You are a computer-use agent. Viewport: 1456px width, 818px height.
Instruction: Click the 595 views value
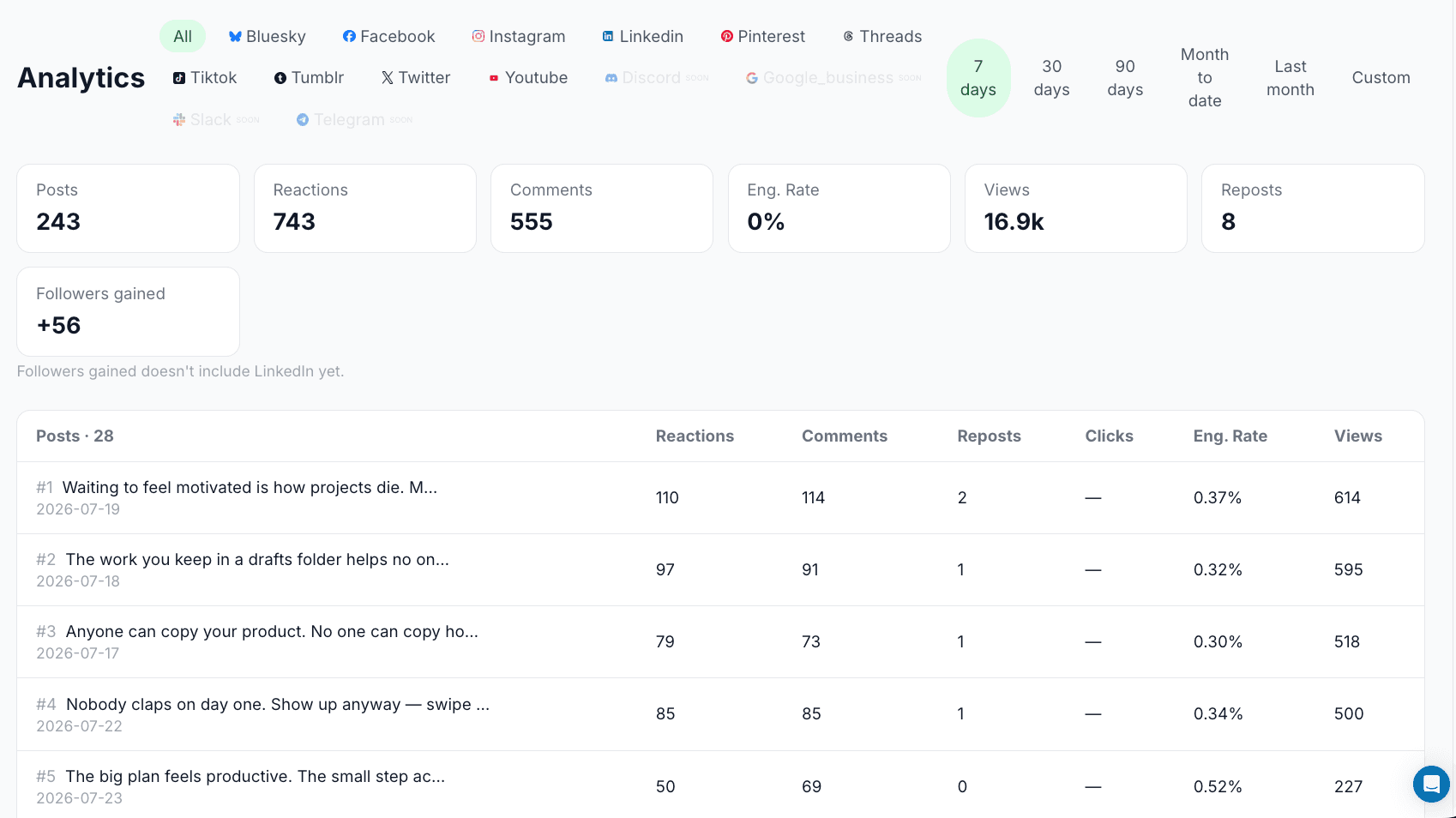pyautogui.click(x=1348, y=570)
